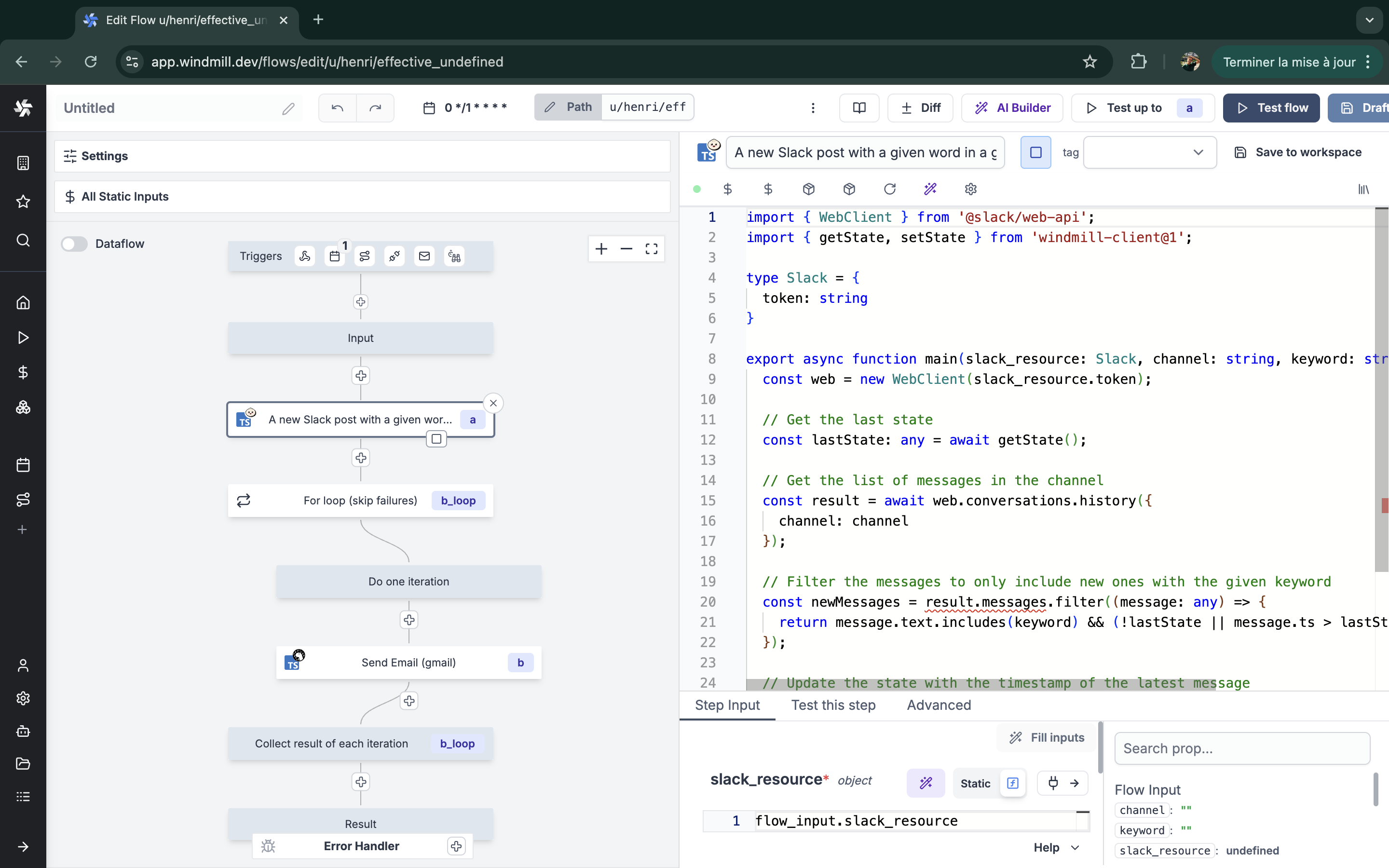The height and width of the screenshot is (868, 1389).
Task: Open the AI magic wand code assistant
Action: (x=930, y=189)
